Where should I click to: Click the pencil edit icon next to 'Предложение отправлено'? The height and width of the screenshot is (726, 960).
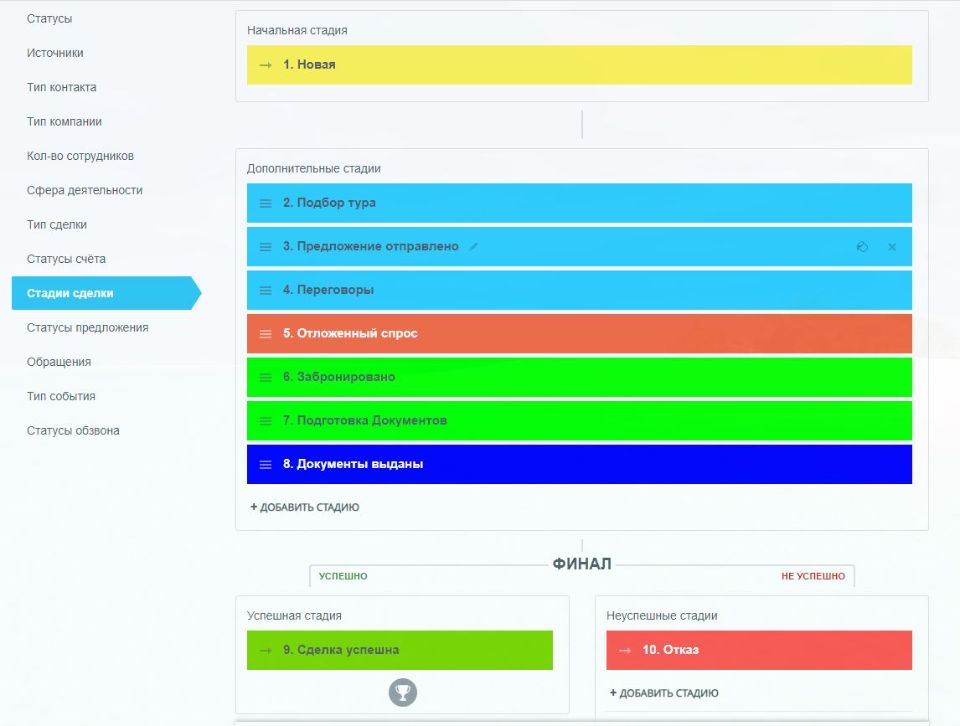(474, 247)
